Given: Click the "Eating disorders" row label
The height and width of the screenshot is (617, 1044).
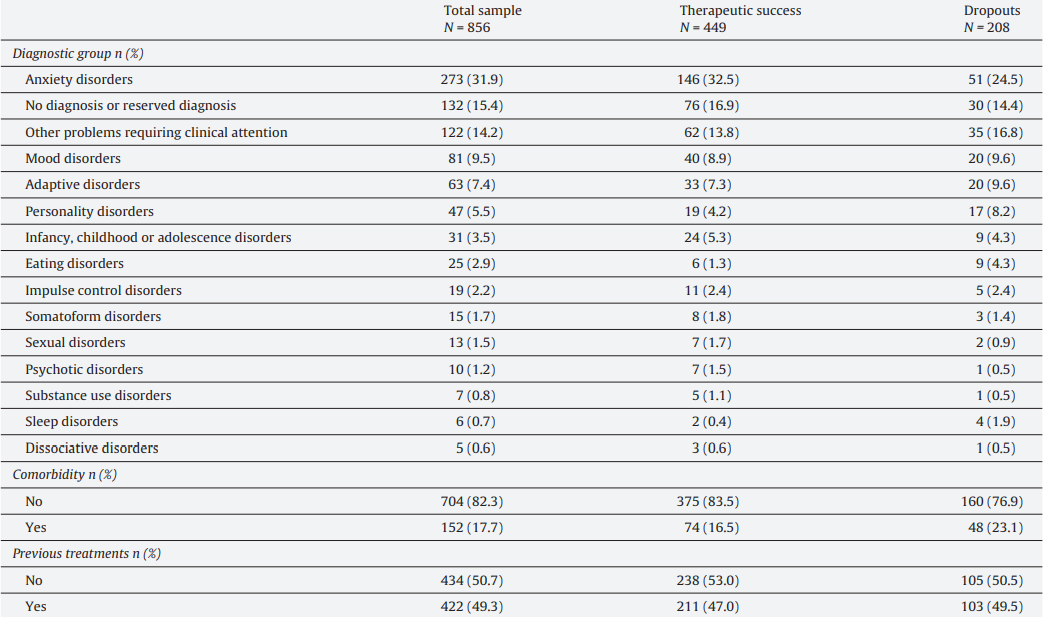Looking at the screenshot, I should 75,263.
